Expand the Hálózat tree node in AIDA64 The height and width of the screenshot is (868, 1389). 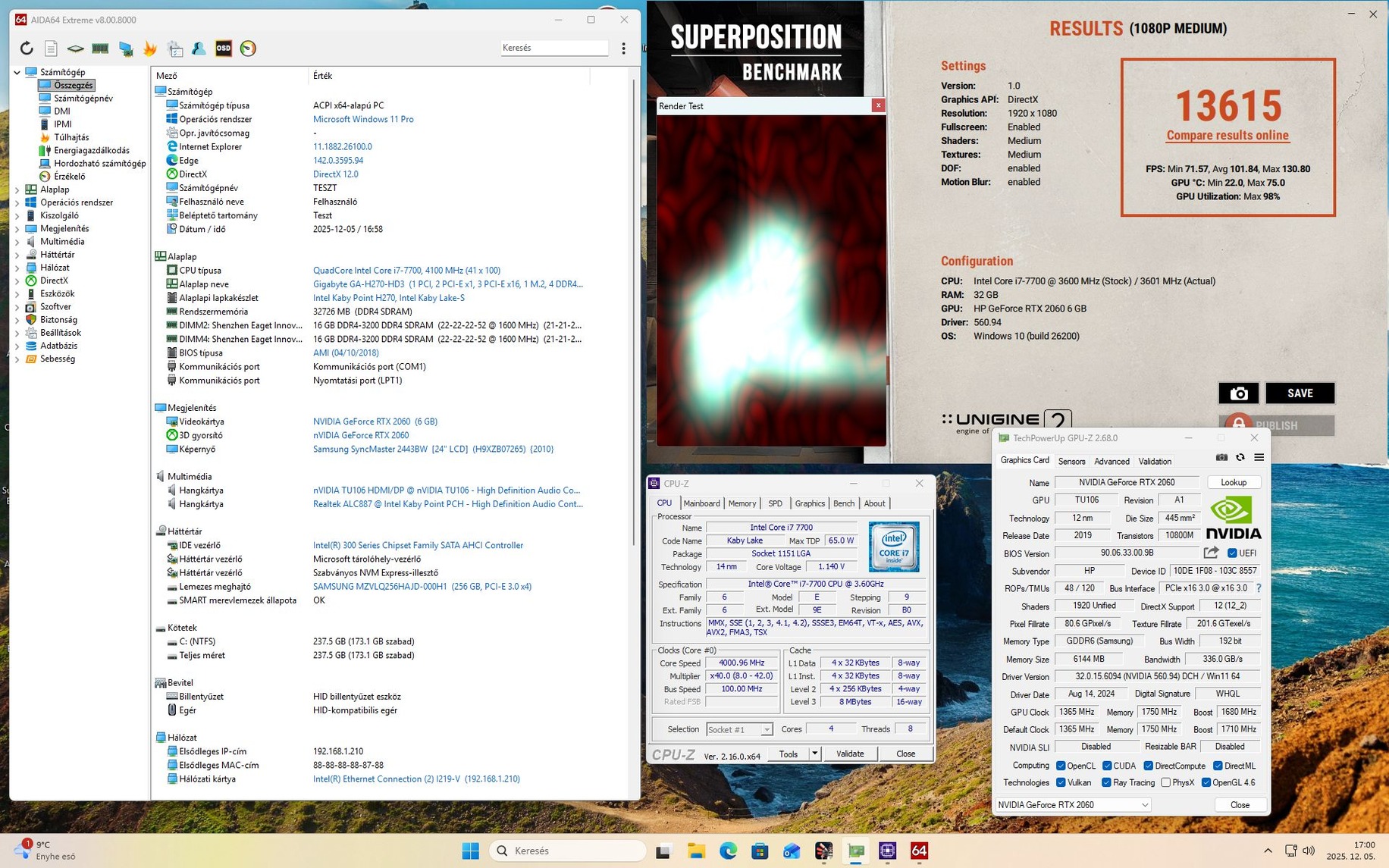coord(17,268)
